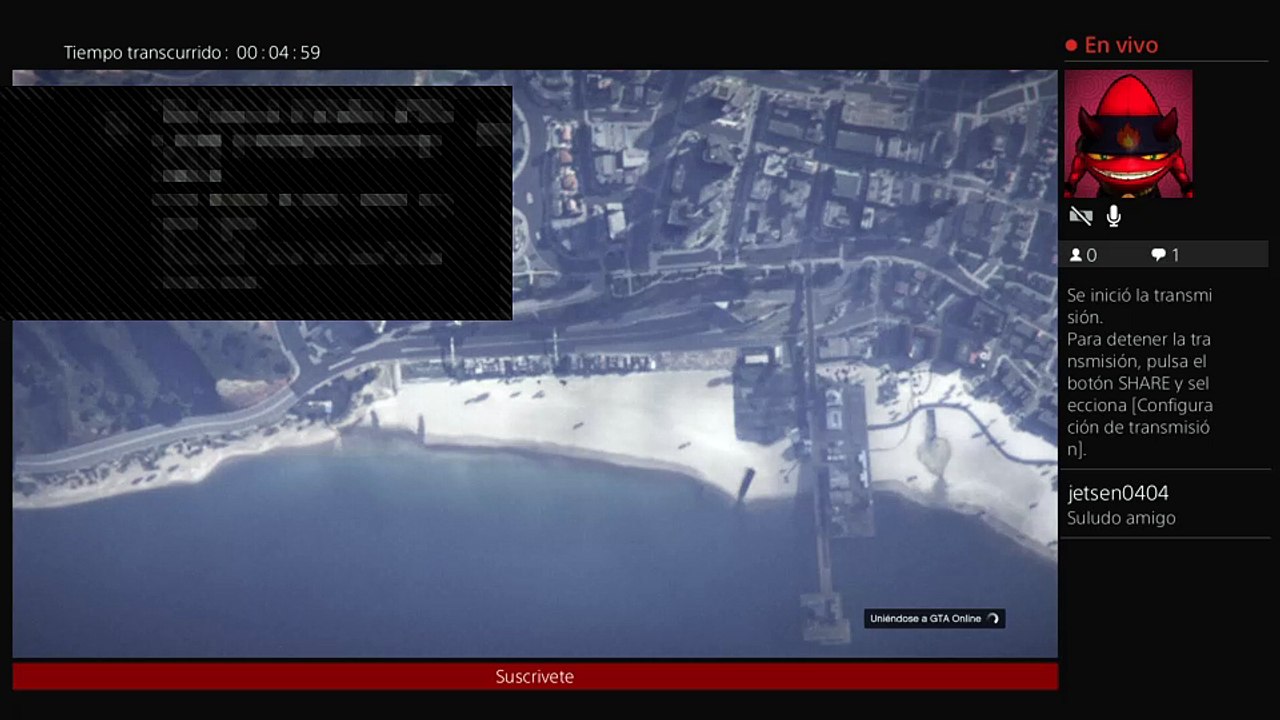Click the "En vivo" label text

click(1121, 45)
